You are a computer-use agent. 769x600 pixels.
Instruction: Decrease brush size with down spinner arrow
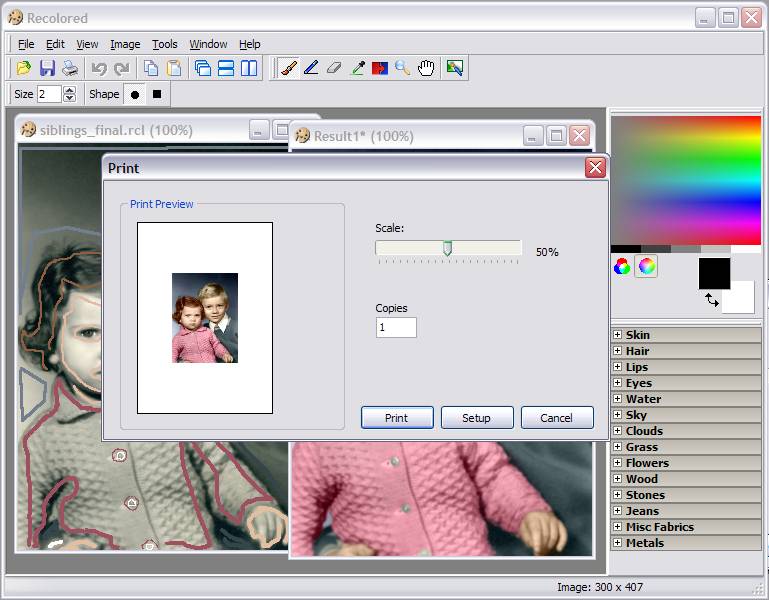click(x=70, y=98)
